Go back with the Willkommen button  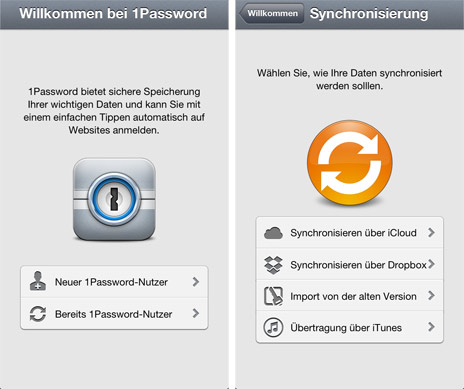click(271, 13)
